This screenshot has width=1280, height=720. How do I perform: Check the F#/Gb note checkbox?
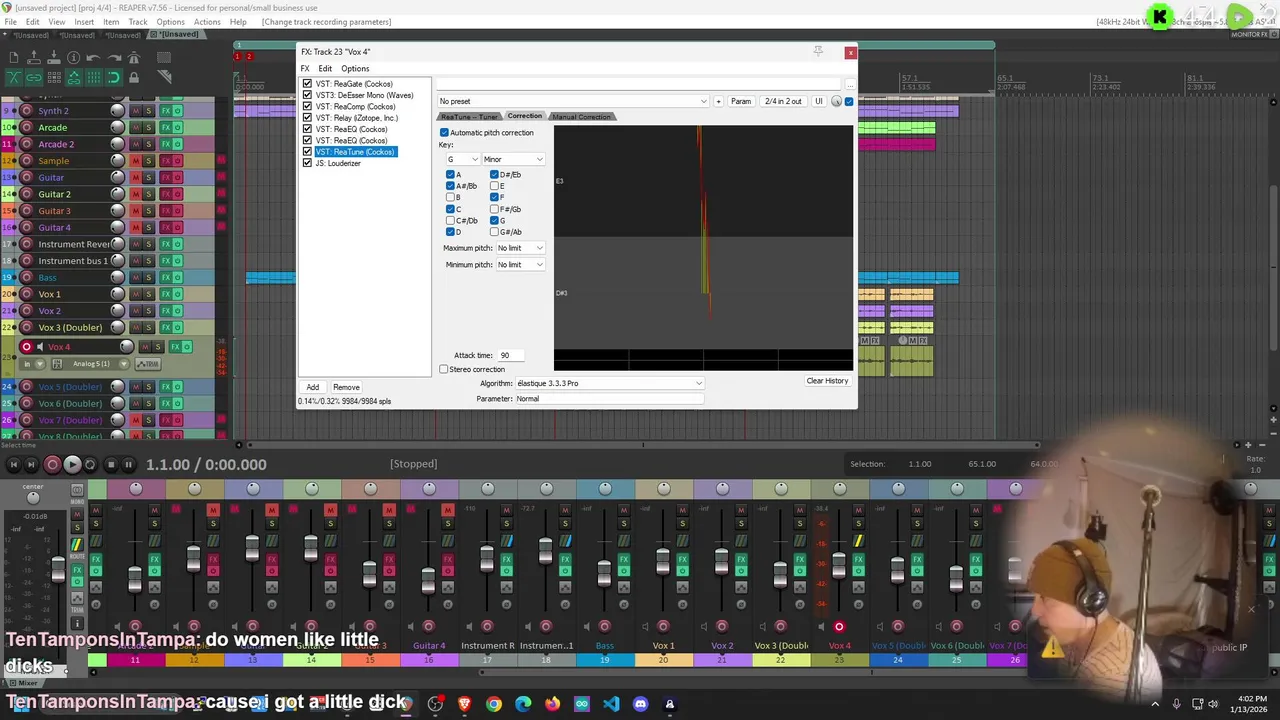click(494, 209)
